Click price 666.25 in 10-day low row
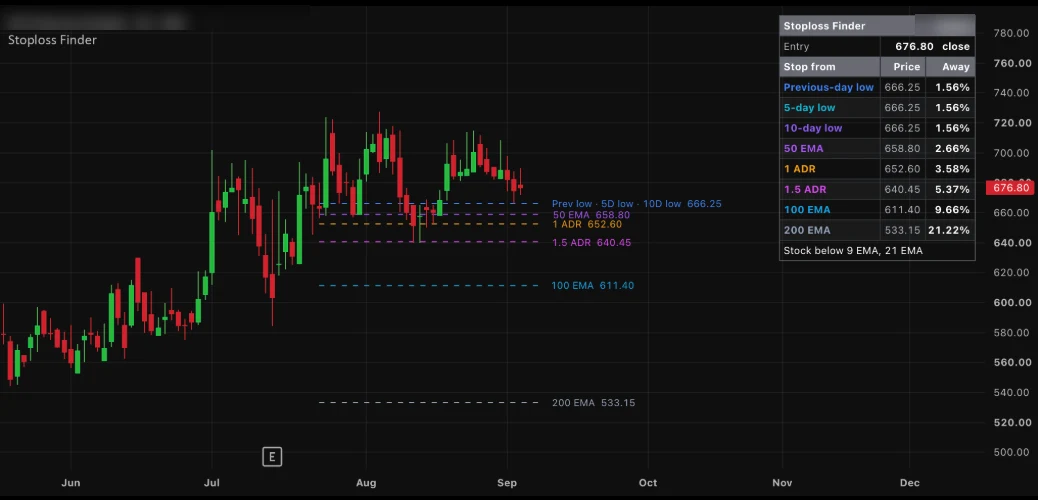The image size is (1038, 500). click(x=902, y=128)
